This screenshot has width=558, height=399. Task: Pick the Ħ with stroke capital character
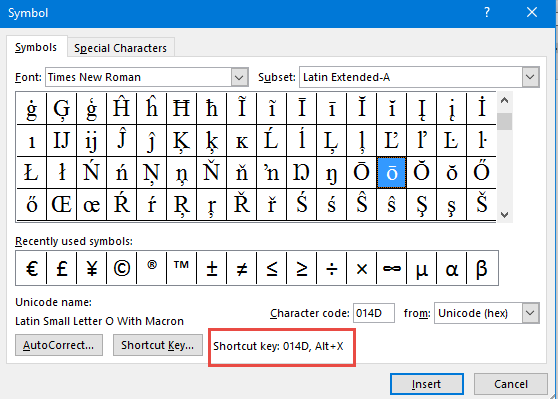click(x=181, y=108)
